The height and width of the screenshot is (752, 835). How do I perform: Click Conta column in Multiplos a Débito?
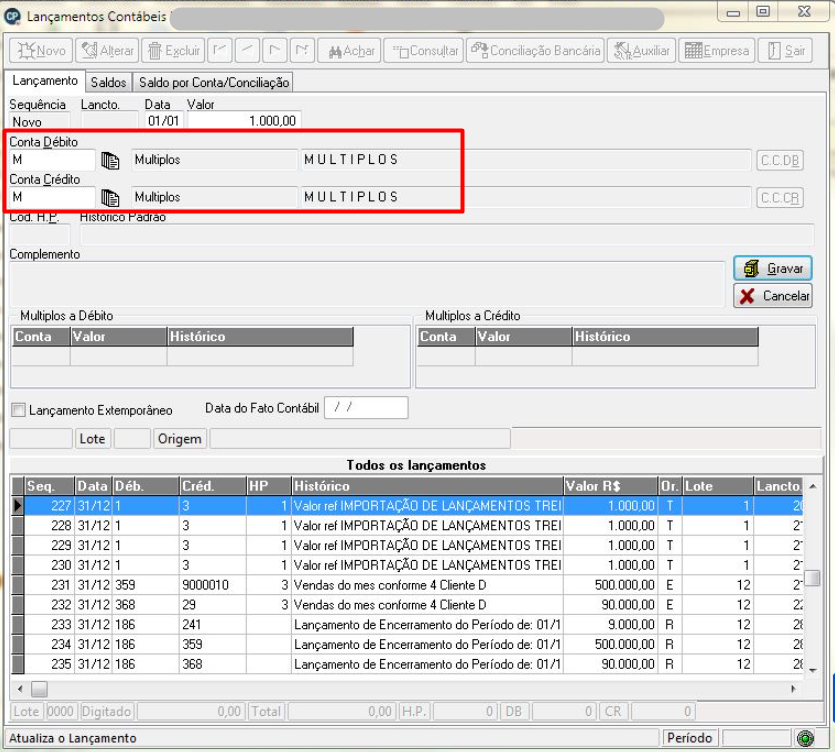click(42, 337)
